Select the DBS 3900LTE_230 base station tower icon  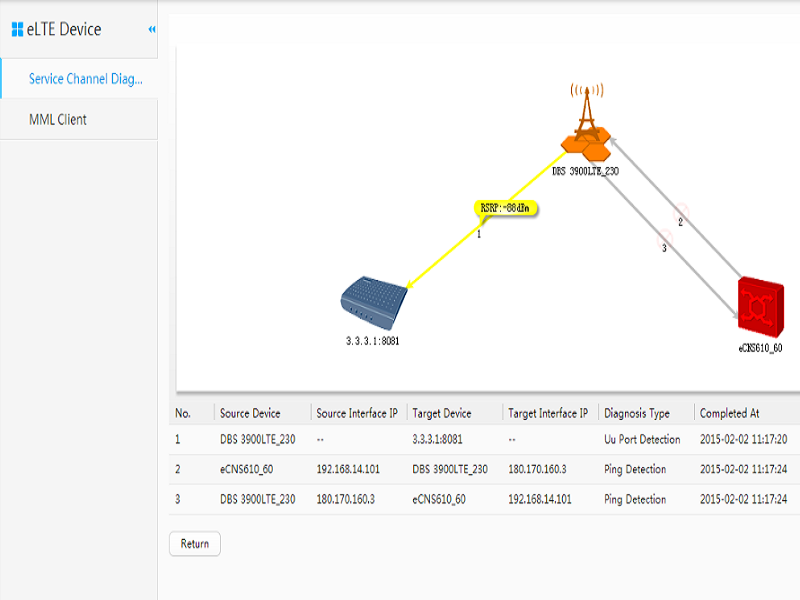(586, 123)
